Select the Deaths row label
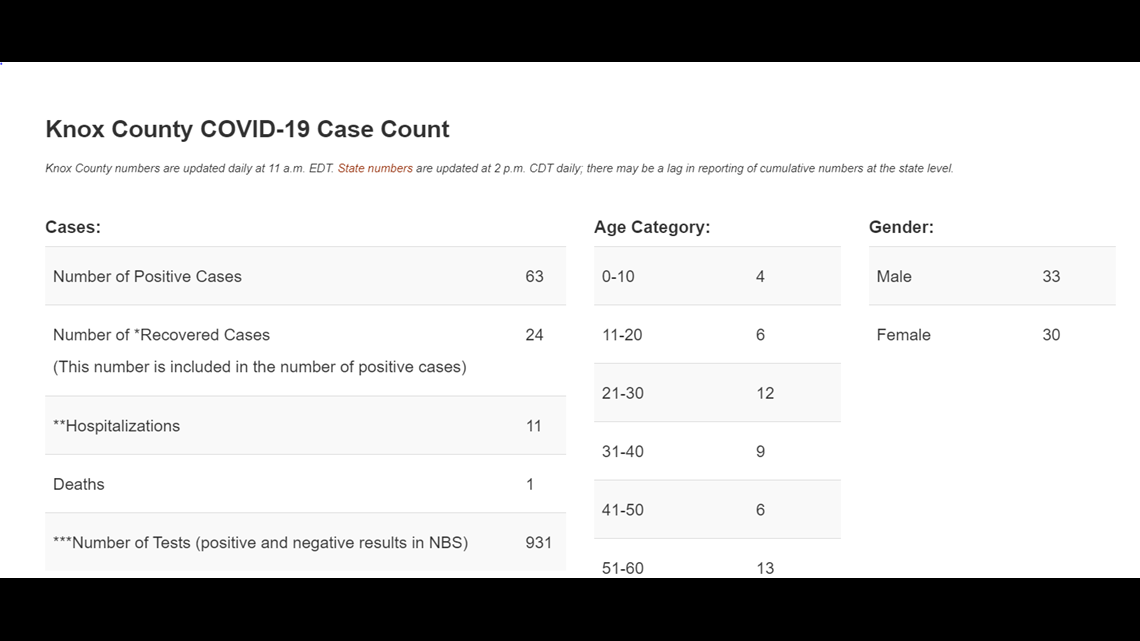This screenshot has width=1140, height=641. click(79, 485)
